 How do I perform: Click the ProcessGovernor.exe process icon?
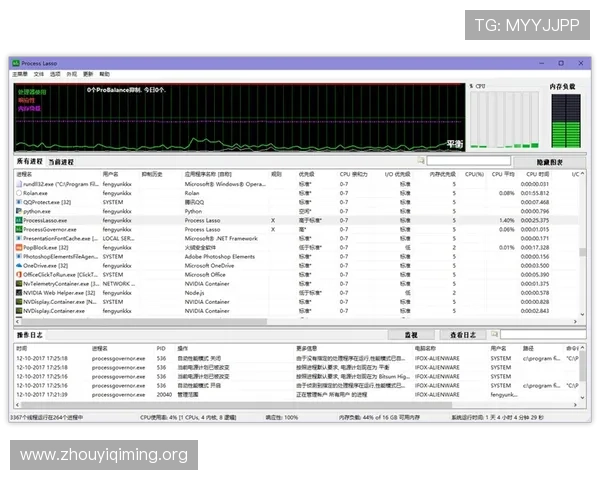[19, 229]
